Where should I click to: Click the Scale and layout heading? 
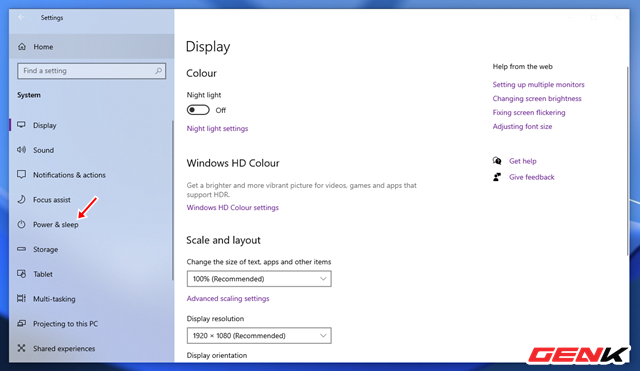223,240
